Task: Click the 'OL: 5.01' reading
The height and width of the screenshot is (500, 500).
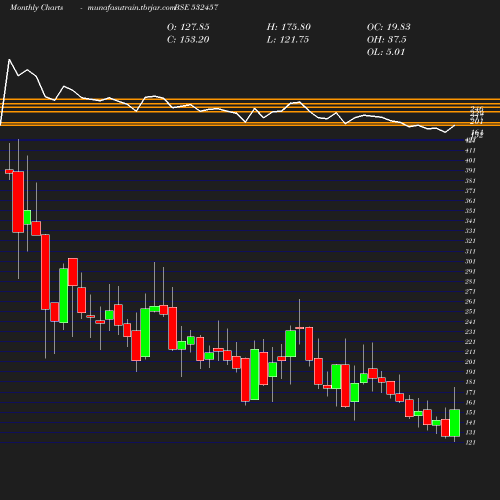Action: click(x=386, y=52)
